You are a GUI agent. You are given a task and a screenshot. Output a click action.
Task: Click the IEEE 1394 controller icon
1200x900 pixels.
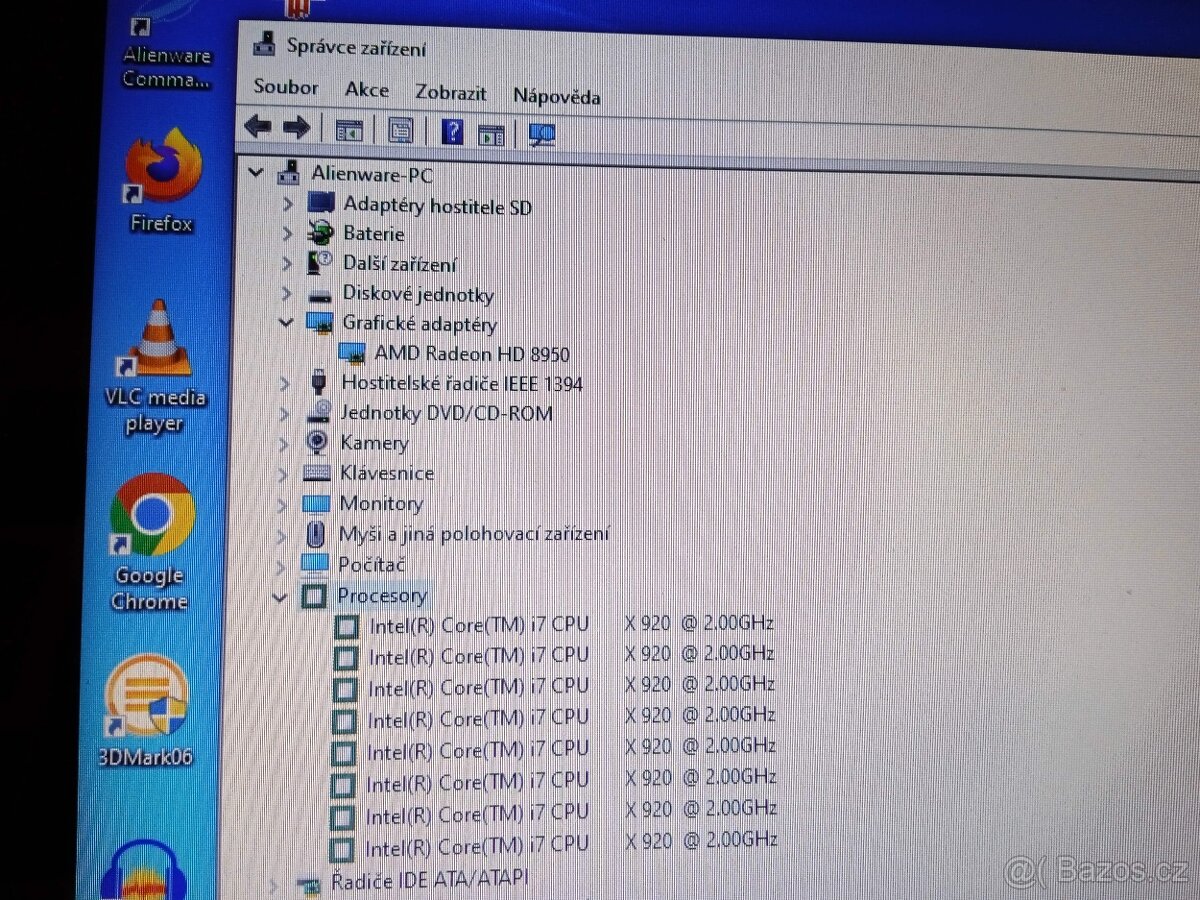pos(319,382)
